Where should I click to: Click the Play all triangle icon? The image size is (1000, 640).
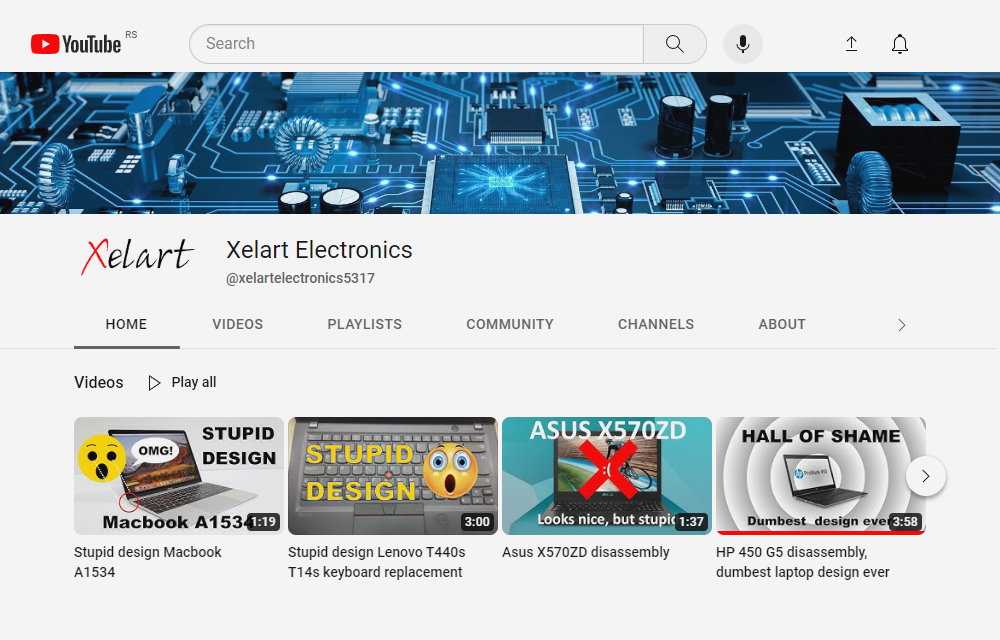point(154,382)
